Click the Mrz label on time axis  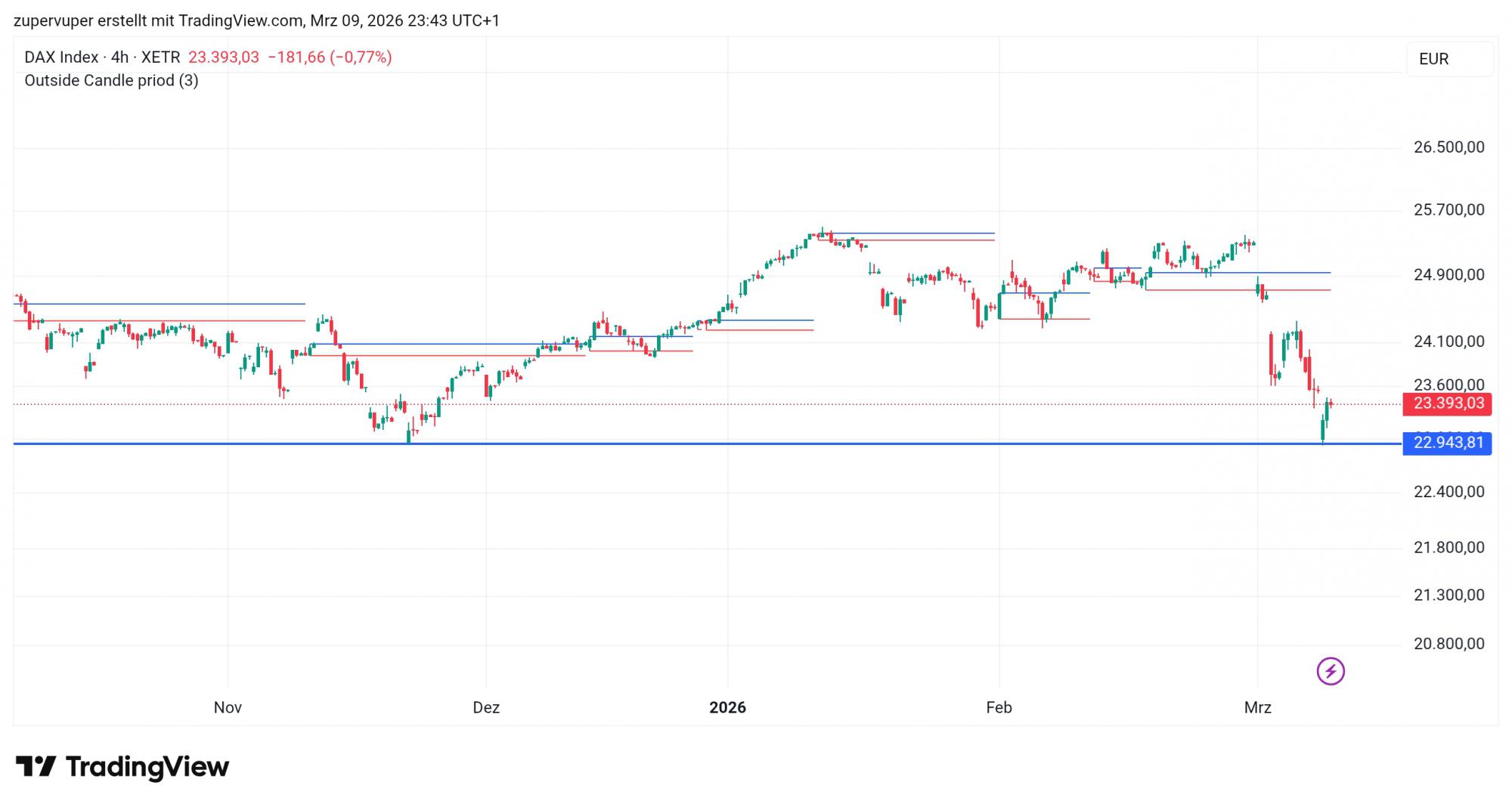(1258, 707)
